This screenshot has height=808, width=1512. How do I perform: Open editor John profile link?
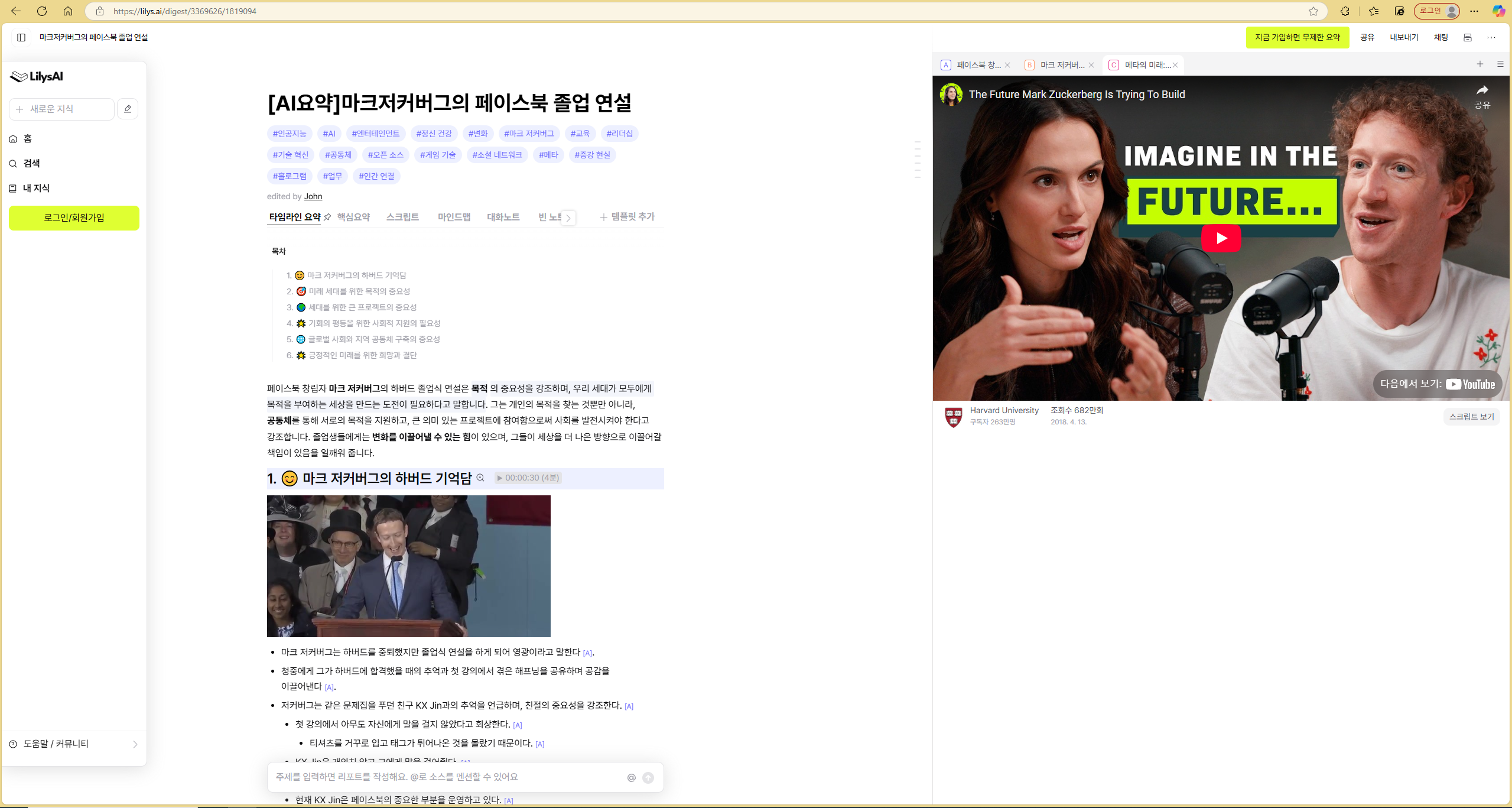coord(313,196)
